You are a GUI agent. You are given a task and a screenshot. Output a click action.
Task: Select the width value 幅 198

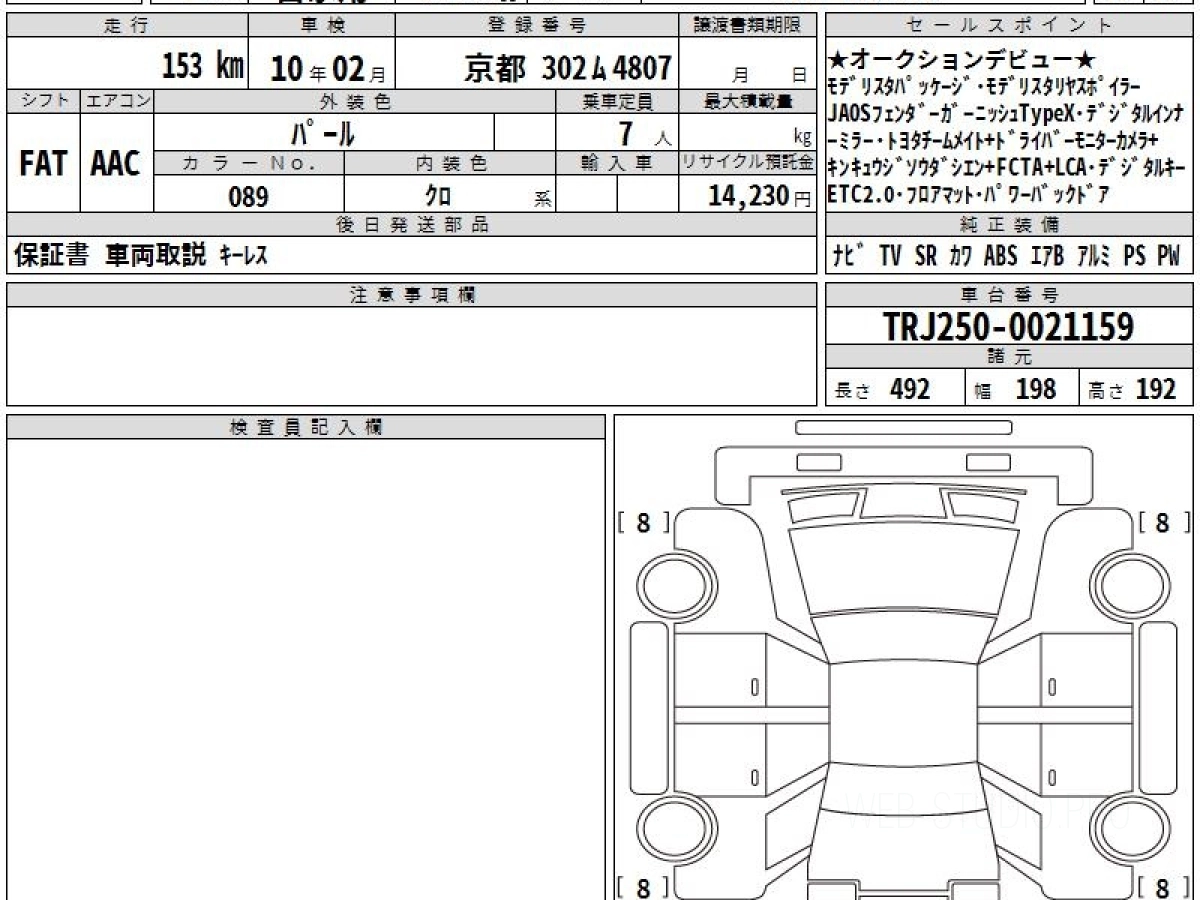point(1015,390)
